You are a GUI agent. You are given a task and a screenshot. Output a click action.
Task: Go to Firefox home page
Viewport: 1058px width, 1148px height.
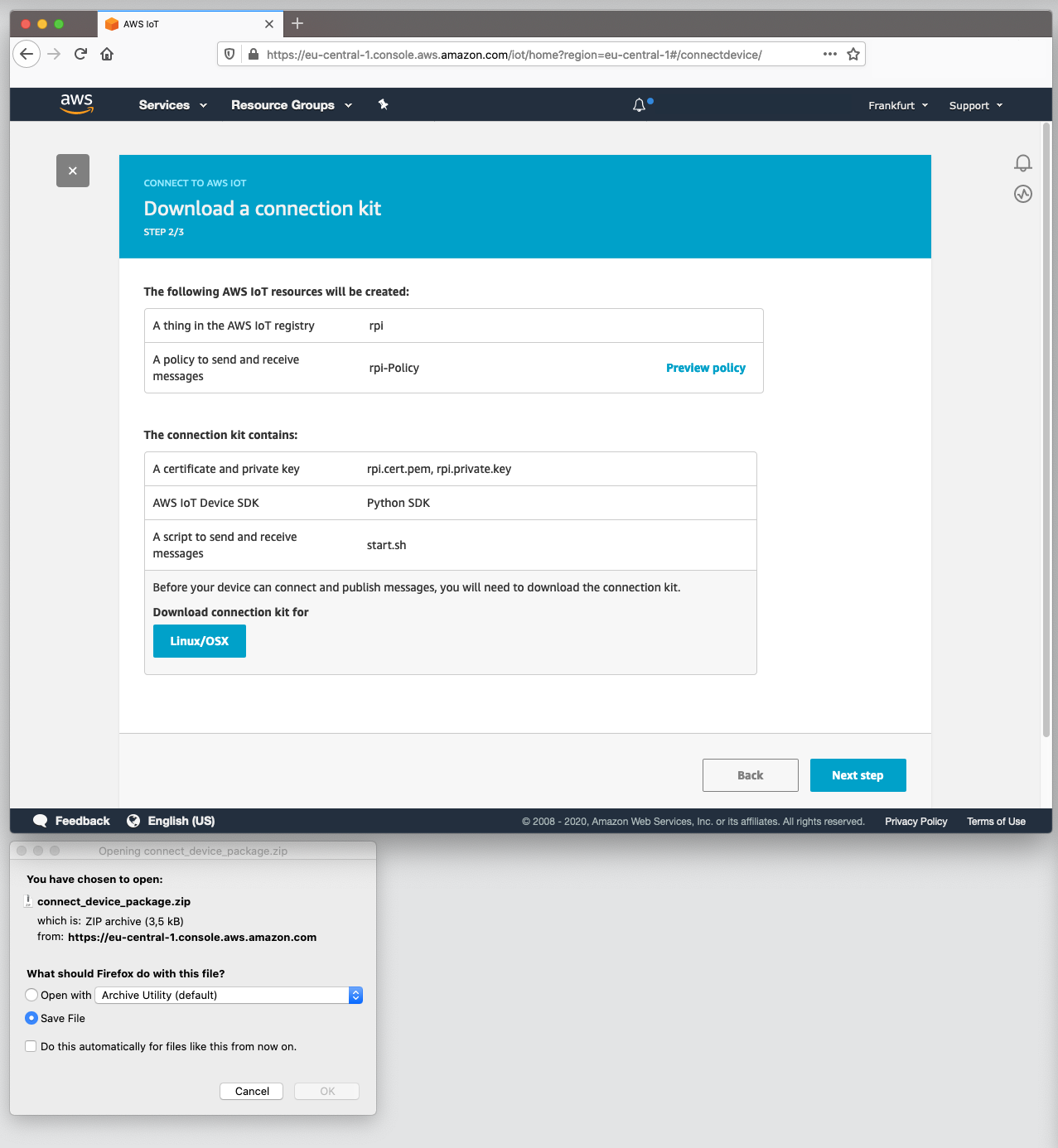(107, 54)
